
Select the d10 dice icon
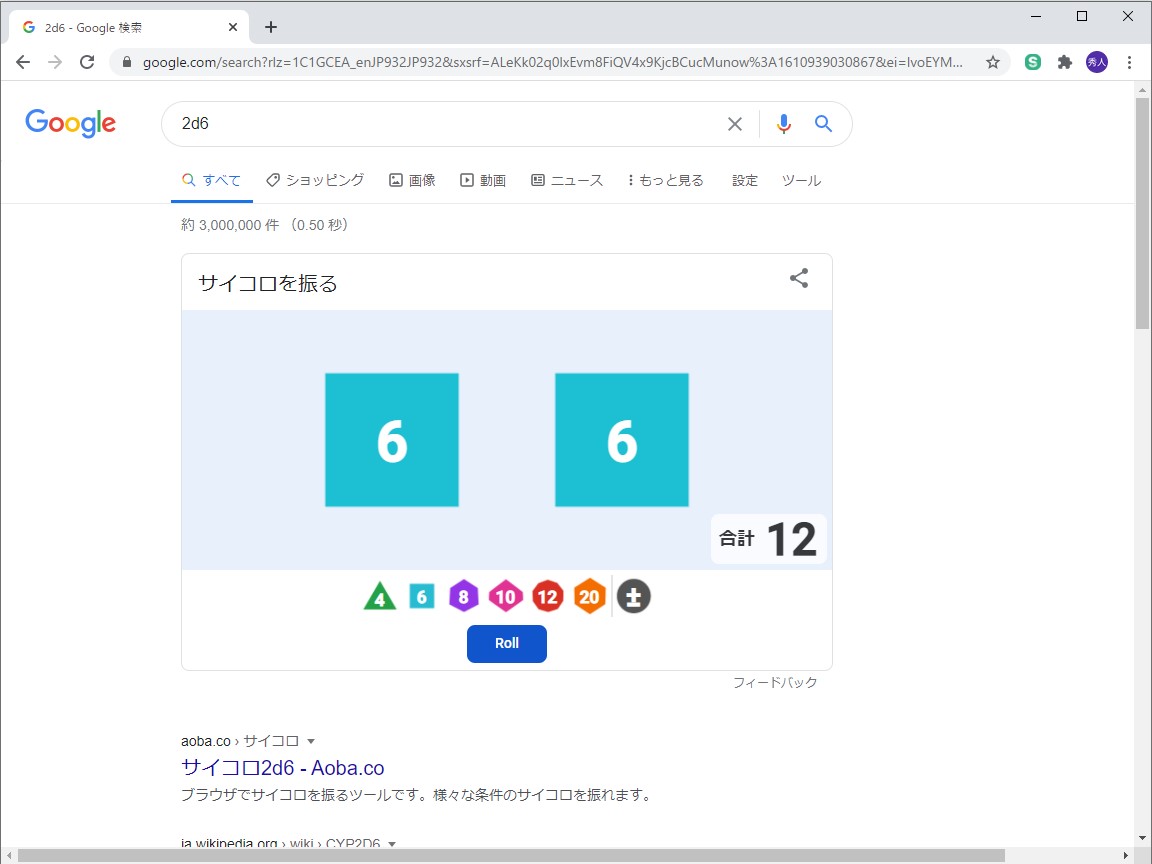coord(505,596)
